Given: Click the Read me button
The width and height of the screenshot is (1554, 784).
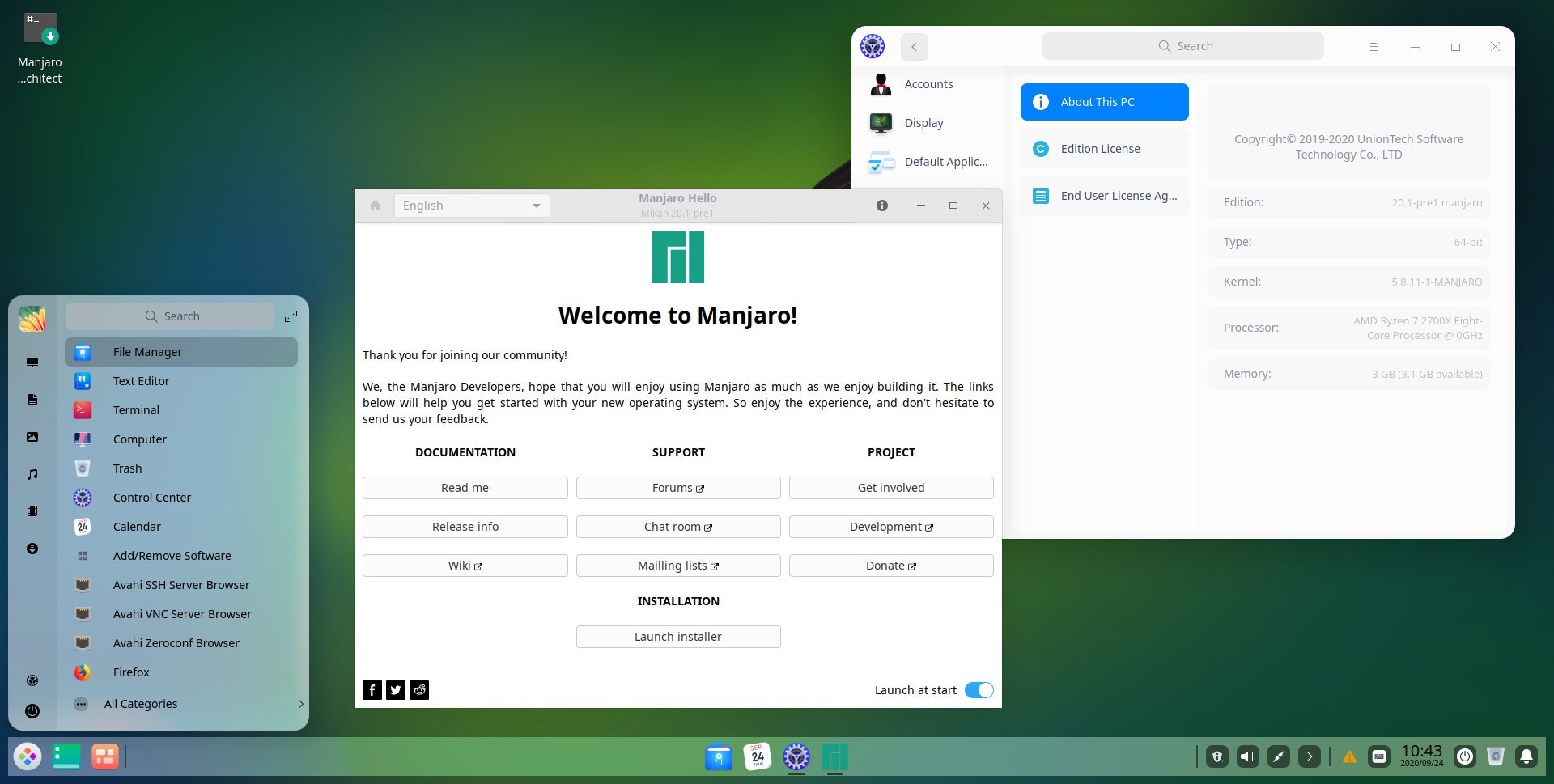Looking at the screenshot, I should tap(465, 488).
